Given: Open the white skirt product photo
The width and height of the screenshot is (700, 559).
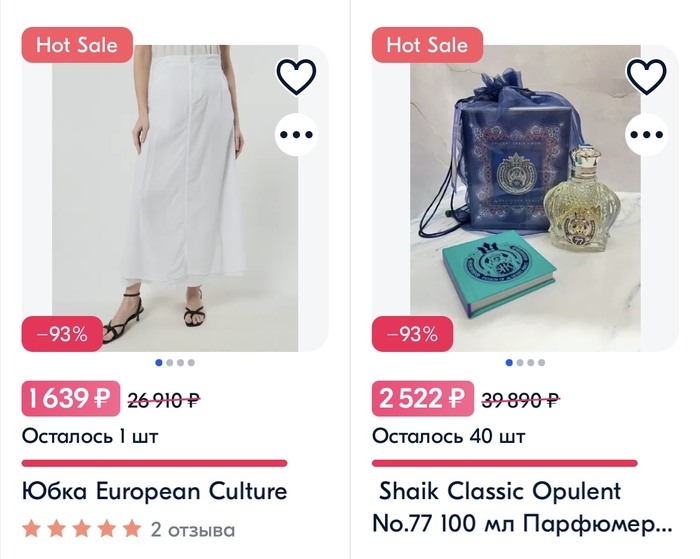Looking at the screenshot, I should (x=175, y=198).
